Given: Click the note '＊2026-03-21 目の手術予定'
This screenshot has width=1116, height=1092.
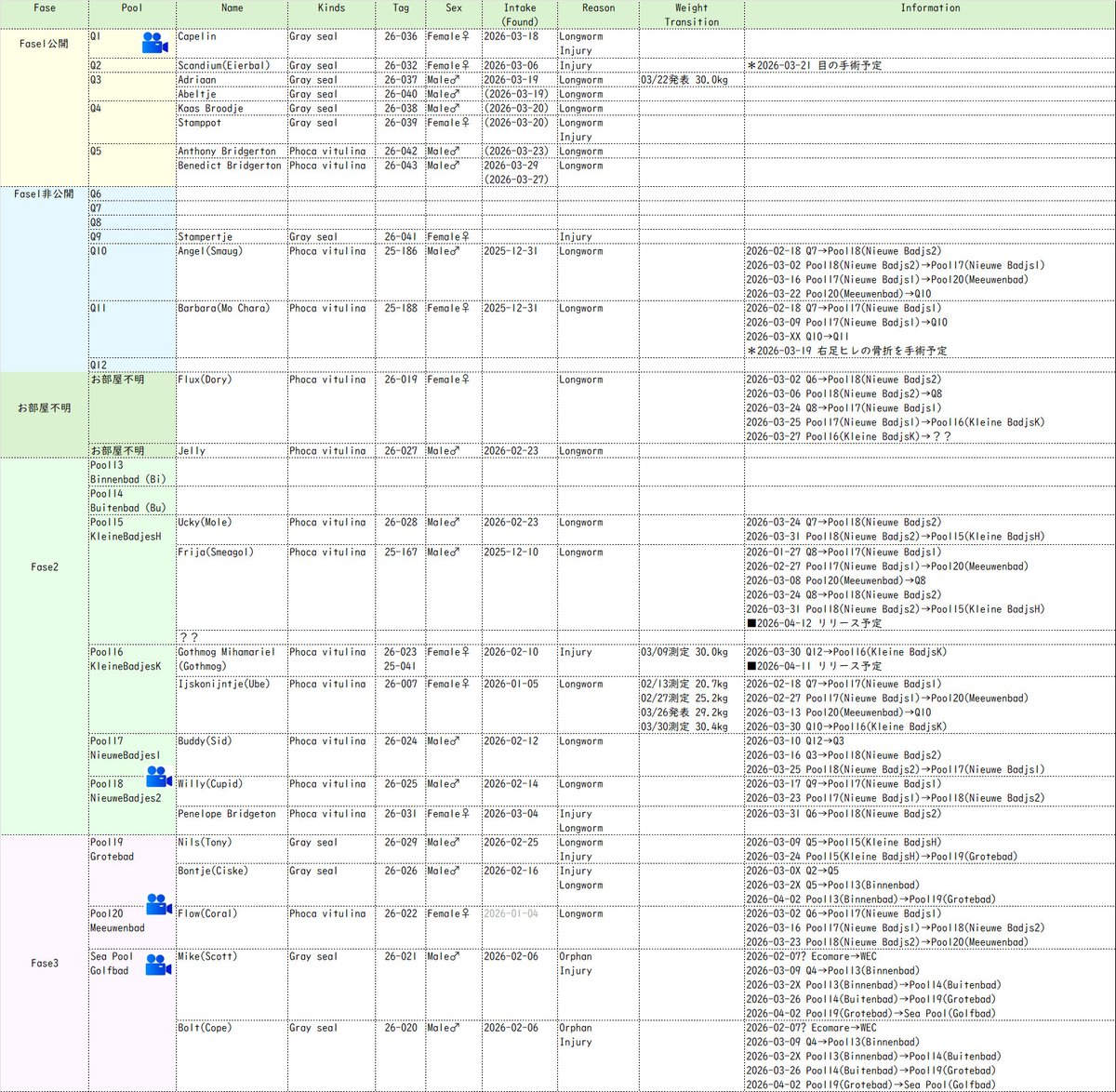Looking at the screenshot, I should pyautogui.click(x=815, y=65).
